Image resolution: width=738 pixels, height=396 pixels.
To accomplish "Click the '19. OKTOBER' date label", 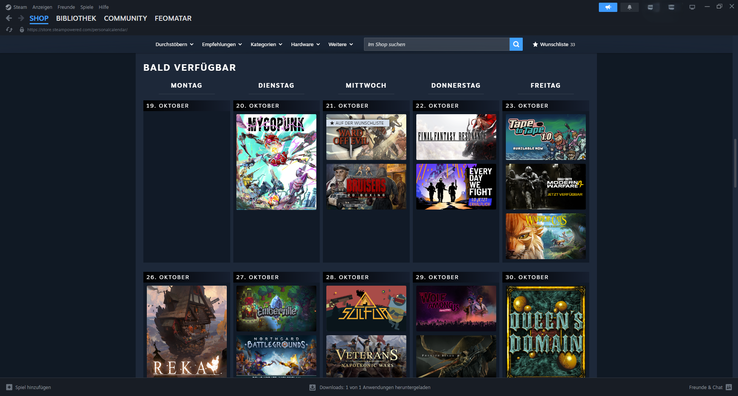I will point(168,106).
